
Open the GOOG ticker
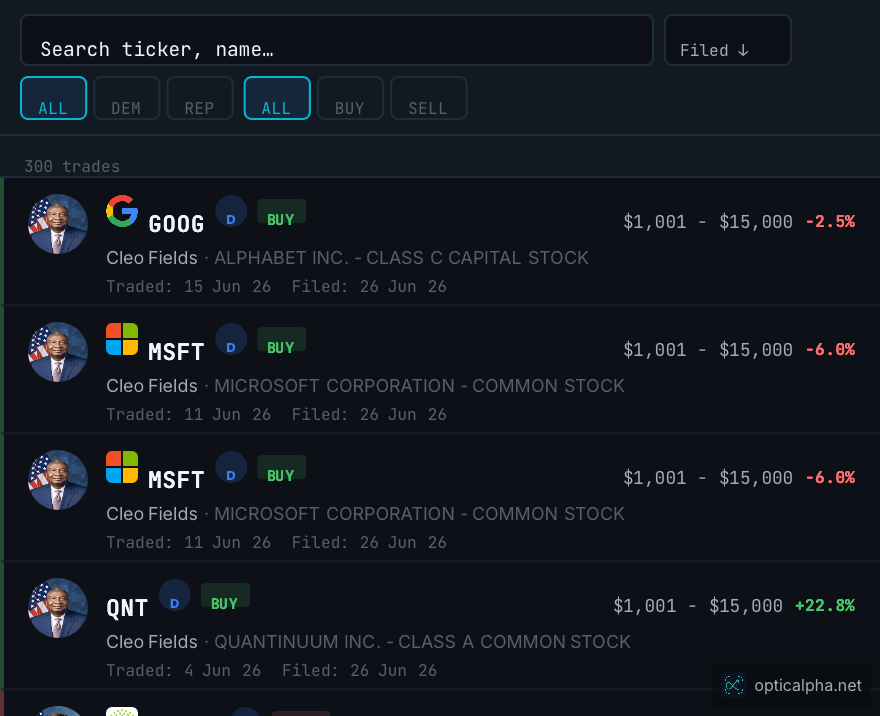pos(176,224)
